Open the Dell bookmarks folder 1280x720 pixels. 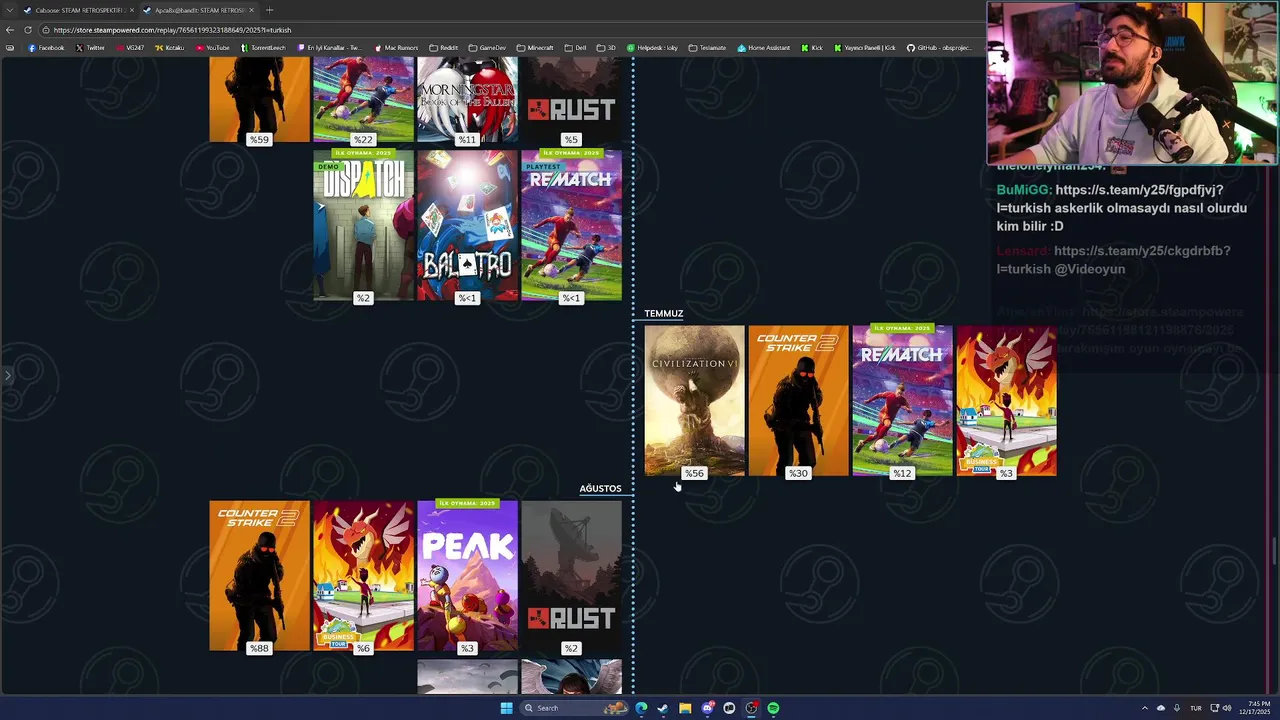click(575, 48)
